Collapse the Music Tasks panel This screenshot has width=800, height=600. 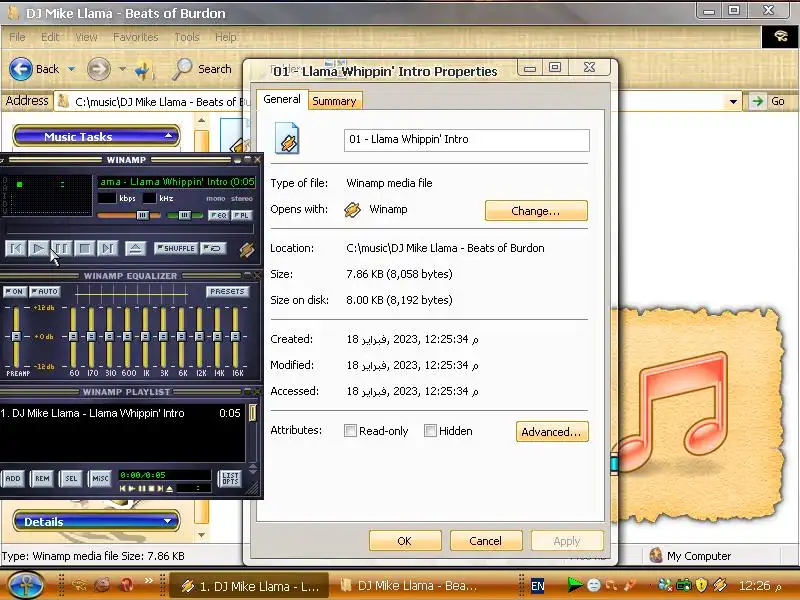[x=96, y=137]
